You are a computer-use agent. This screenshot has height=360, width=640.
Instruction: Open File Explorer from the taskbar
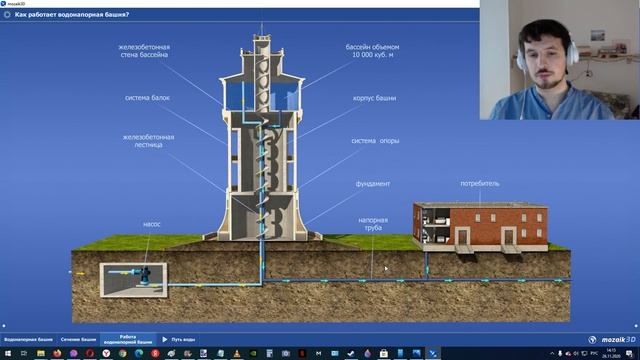tap(41, 353)
